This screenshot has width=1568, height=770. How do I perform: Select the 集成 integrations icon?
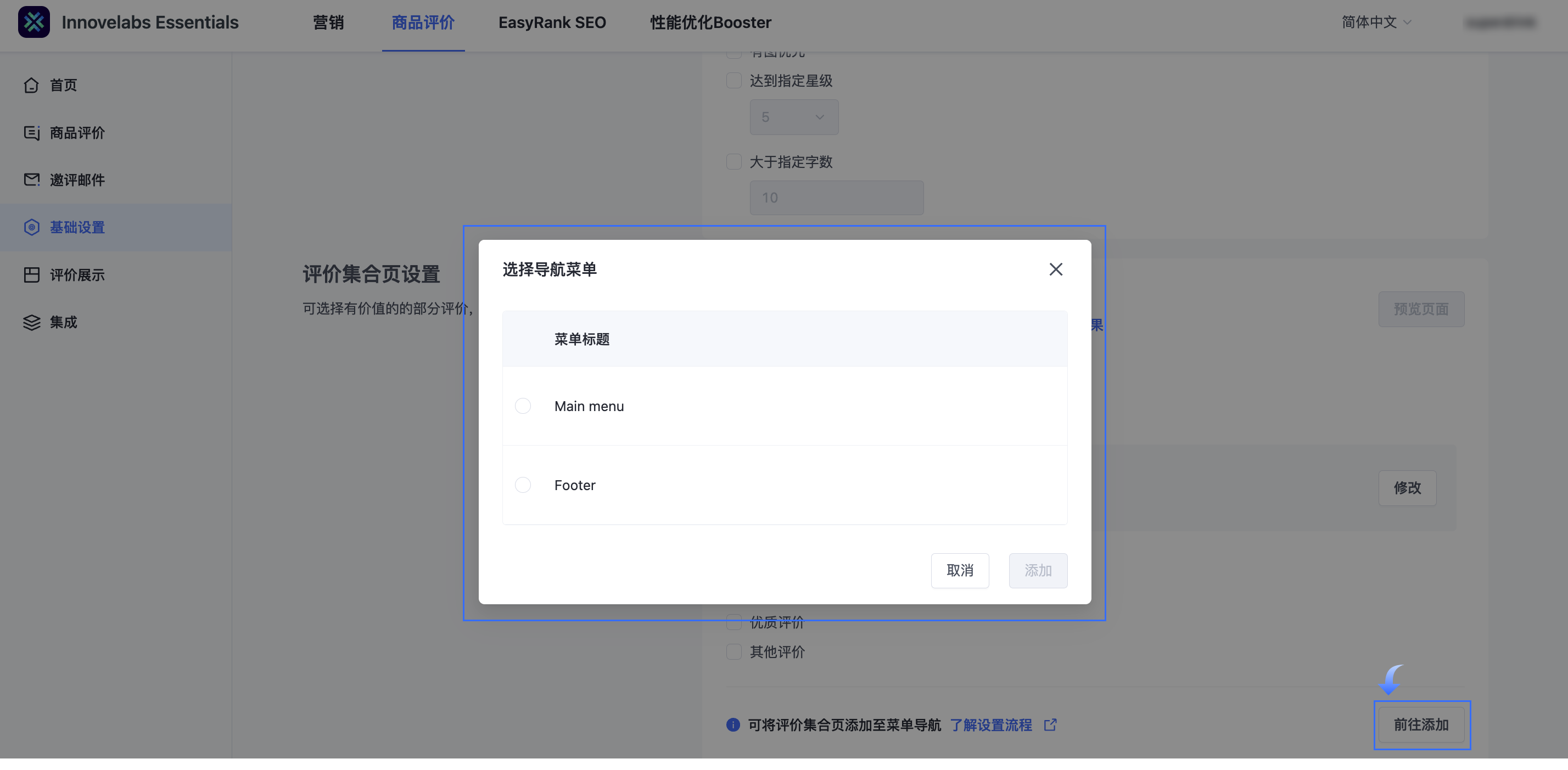(32, 322)
